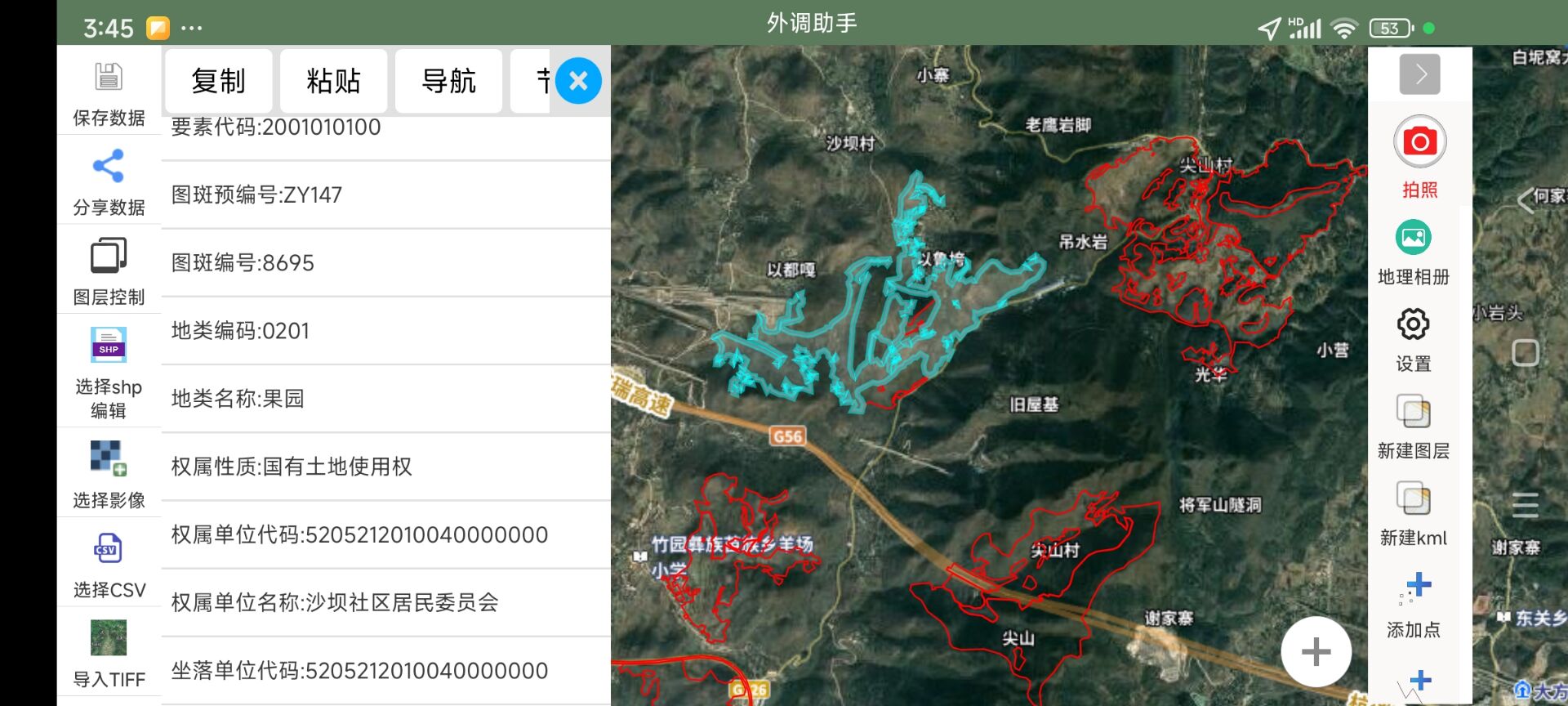The width and height of the screenshot is (1568, 706).
Task: Tap 导入TIFF import icon
Action: click(109, 638)
